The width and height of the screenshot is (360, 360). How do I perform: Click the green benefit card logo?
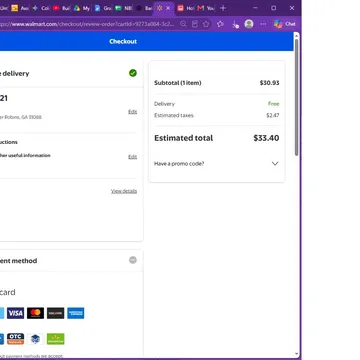pos(55,339)
